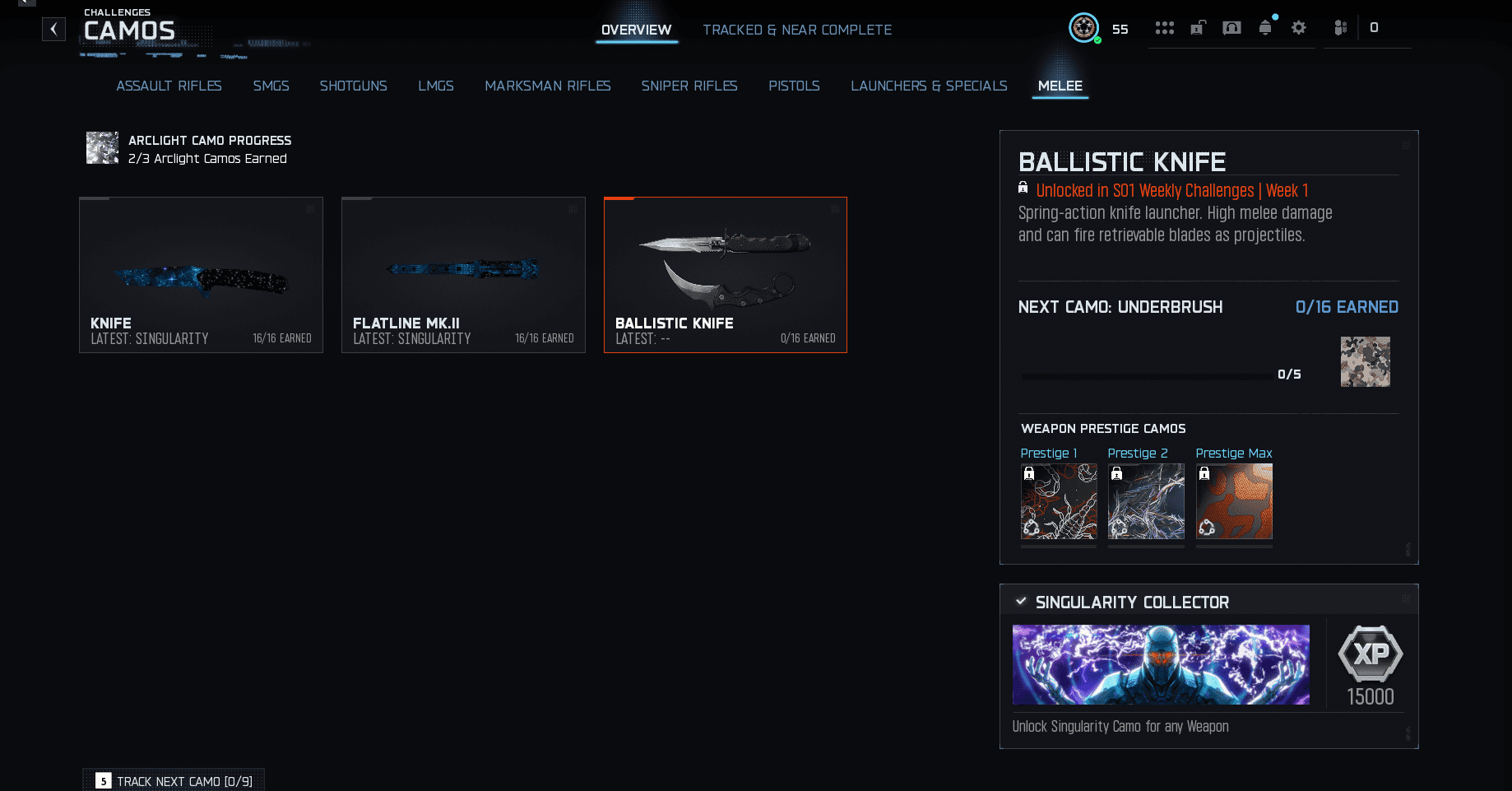Viewport: 1512px width, 791px height.
Task: Click the back arrow next to Camos
Action: 53,30
